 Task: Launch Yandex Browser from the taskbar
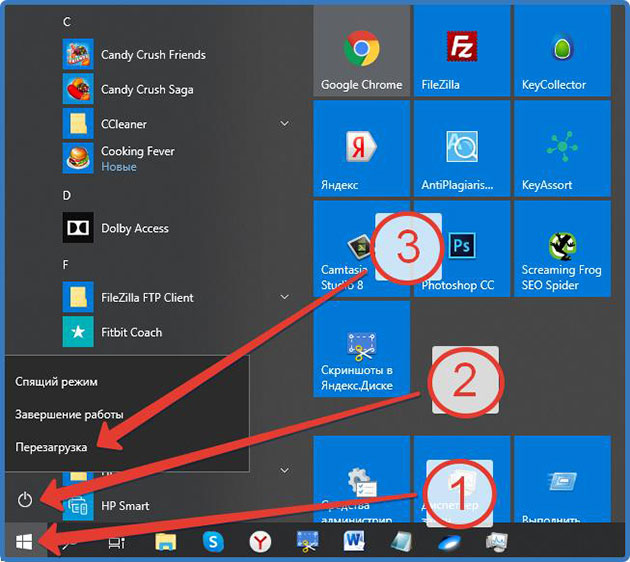pos(260,542)
